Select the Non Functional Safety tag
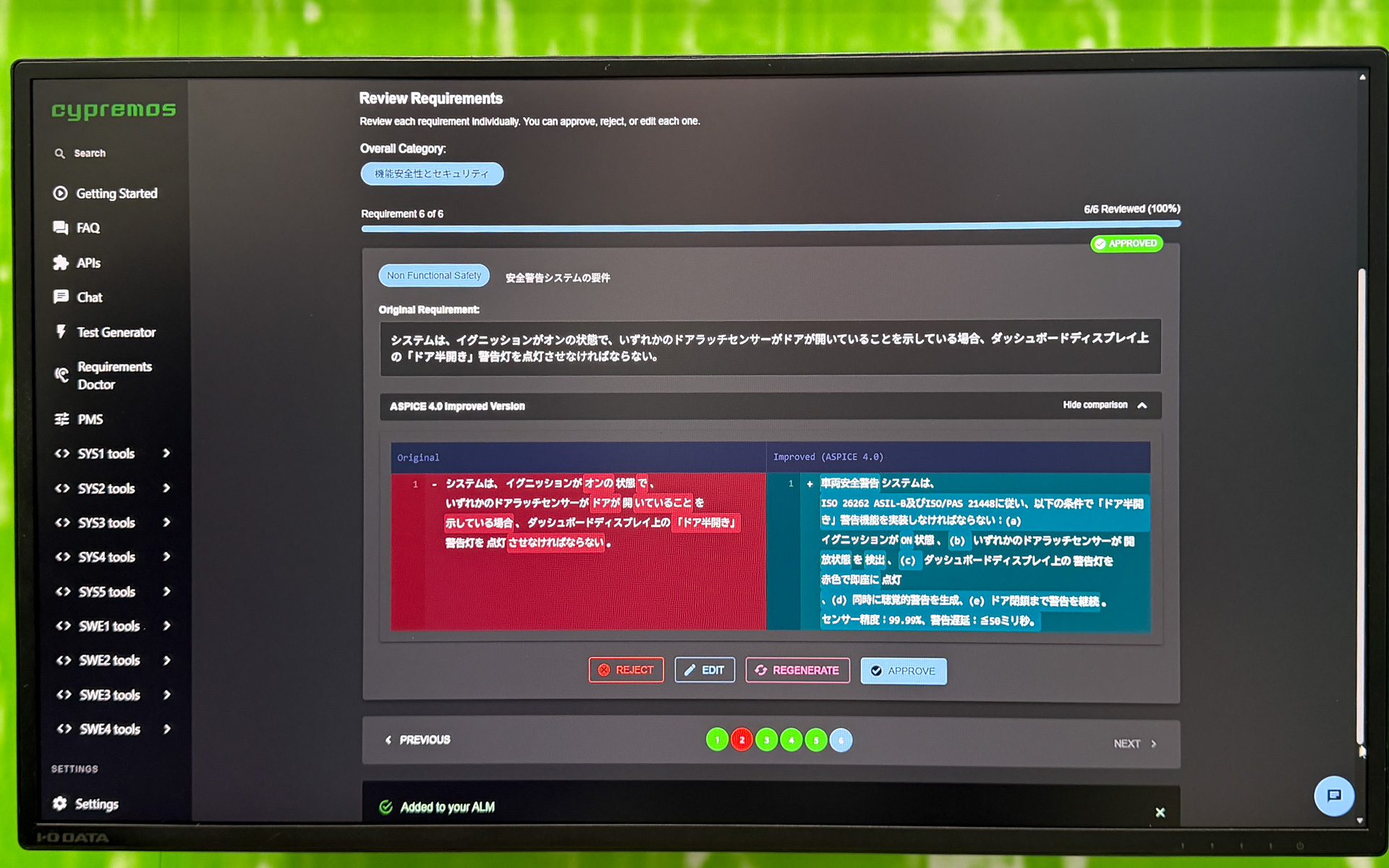 (433, 275)
